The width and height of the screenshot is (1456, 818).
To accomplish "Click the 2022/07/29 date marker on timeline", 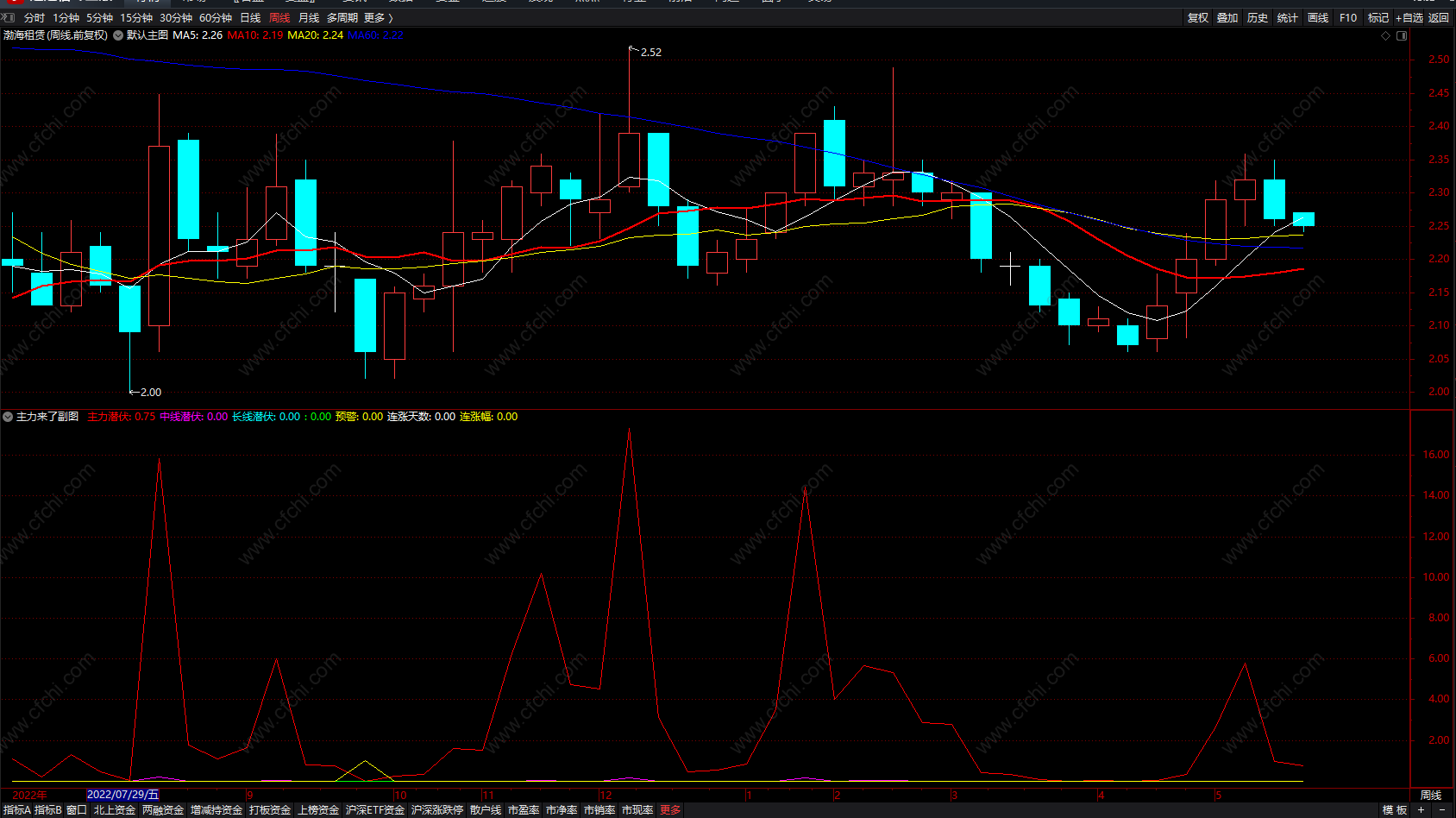I will [x=123, y=795].
